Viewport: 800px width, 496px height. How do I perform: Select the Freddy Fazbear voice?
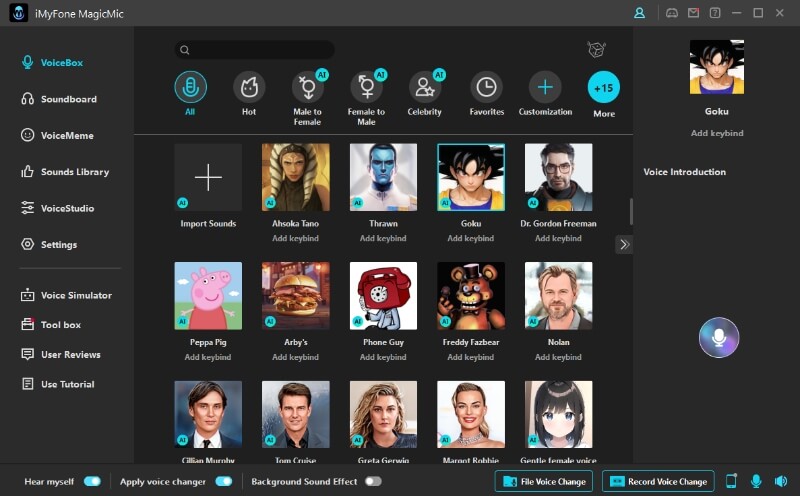click(x=471, y=296)
